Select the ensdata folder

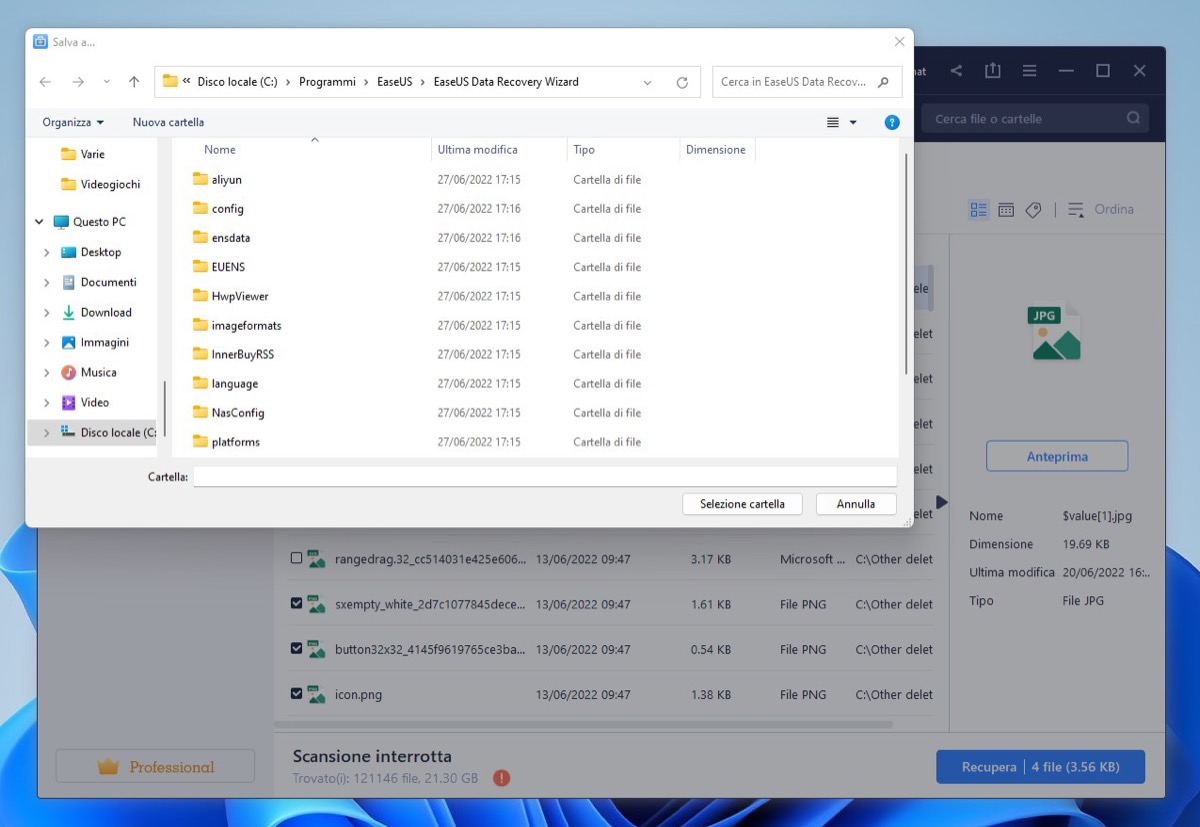[x=231, y=238]
